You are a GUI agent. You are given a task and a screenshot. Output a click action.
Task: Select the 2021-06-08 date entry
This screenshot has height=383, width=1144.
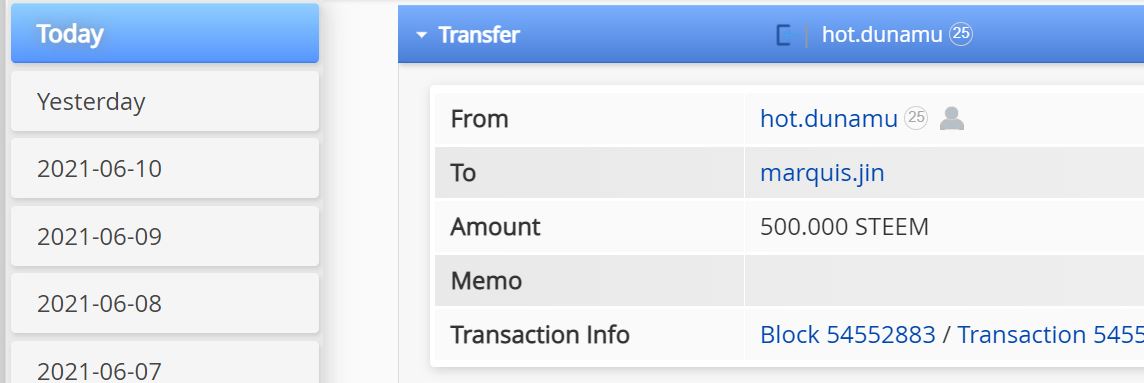[165, 303]
